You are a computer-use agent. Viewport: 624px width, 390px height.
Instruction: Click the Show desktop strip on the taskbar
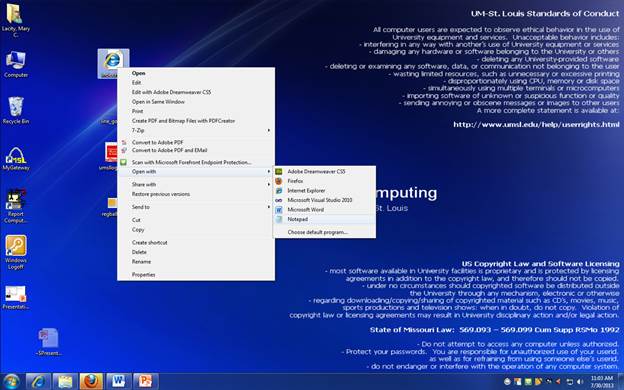pos(621,382)
